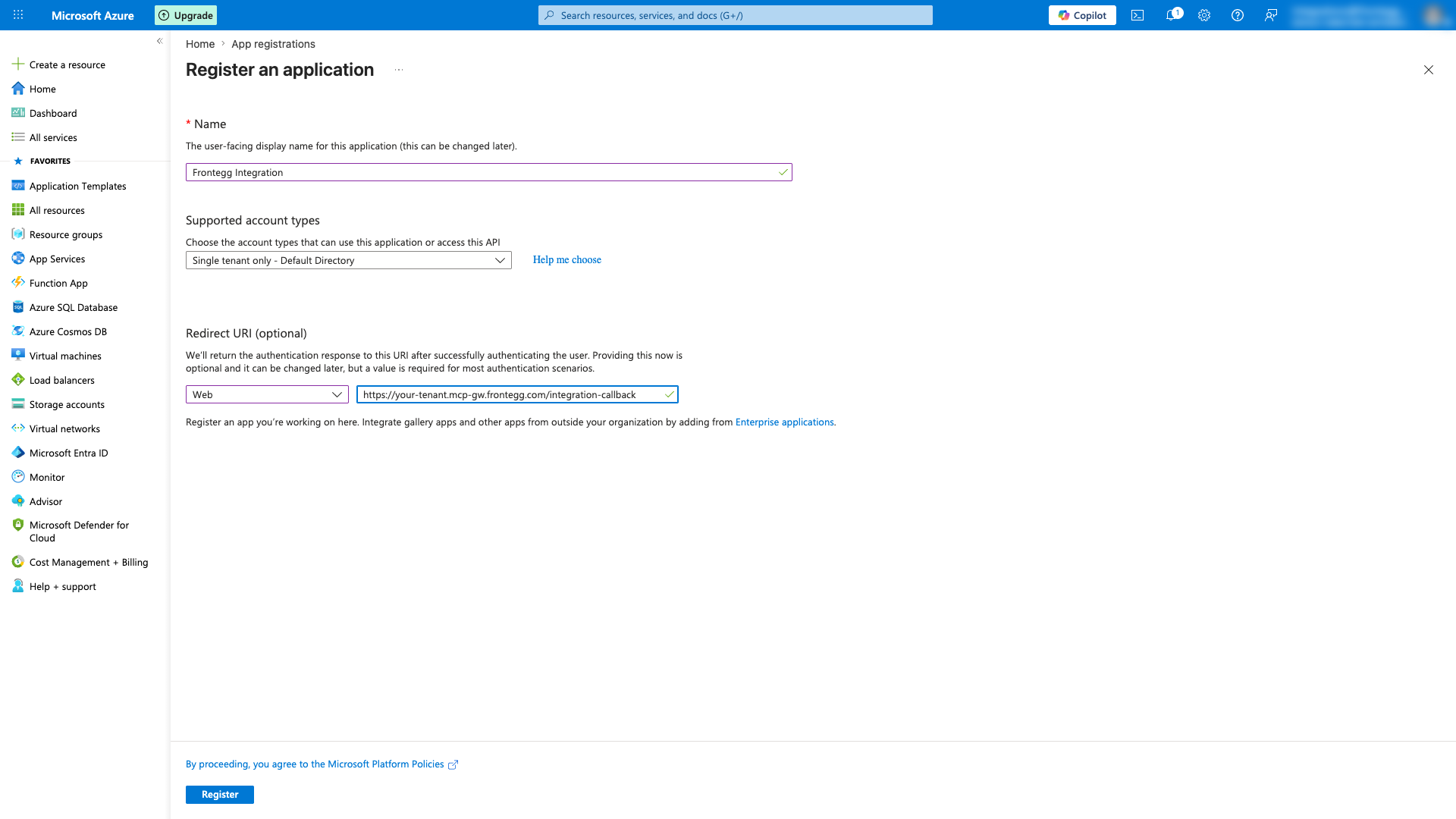Image resolution: width=1456 pixels, height=819 pixels.
Task: Open the Azure portal waffle menu
Action: click(x=18, y=15)
